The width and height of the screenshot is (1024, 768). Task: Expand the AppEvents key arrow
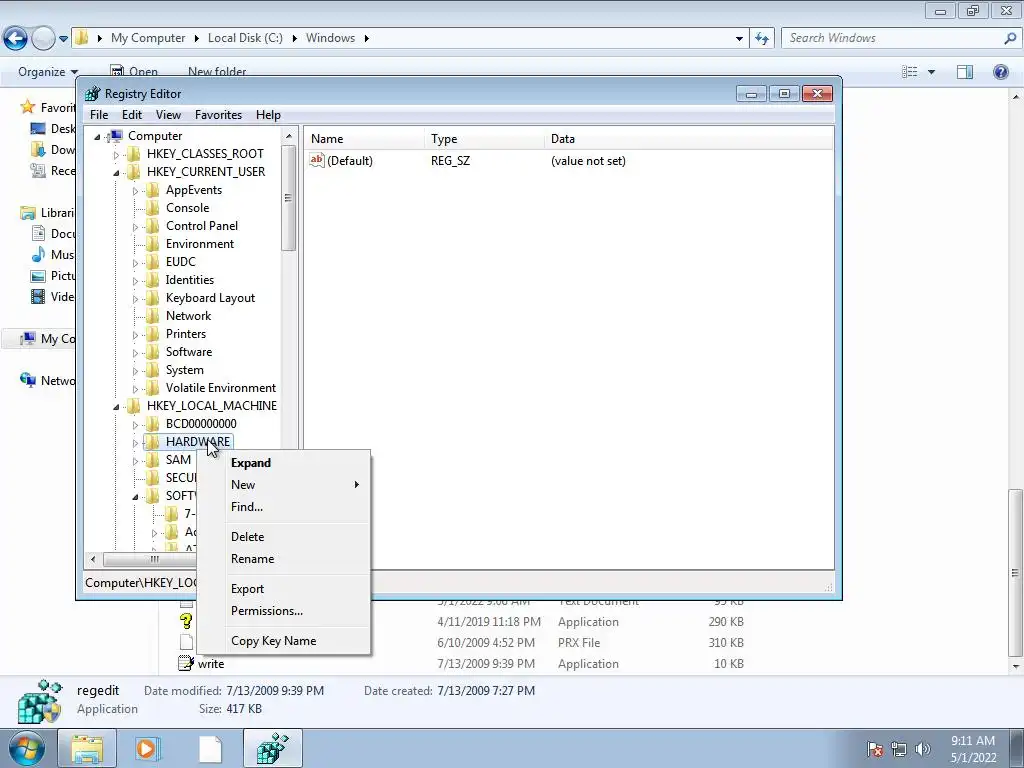click(135, 191)
